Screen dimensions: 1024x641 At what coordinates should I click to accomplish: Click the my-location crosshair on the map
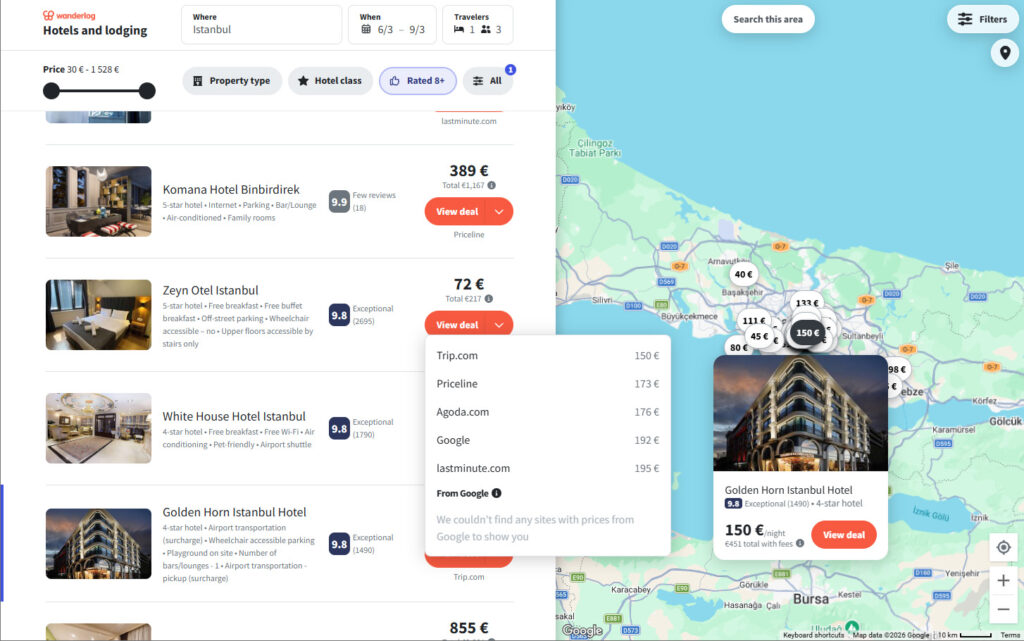(1003, 547)
